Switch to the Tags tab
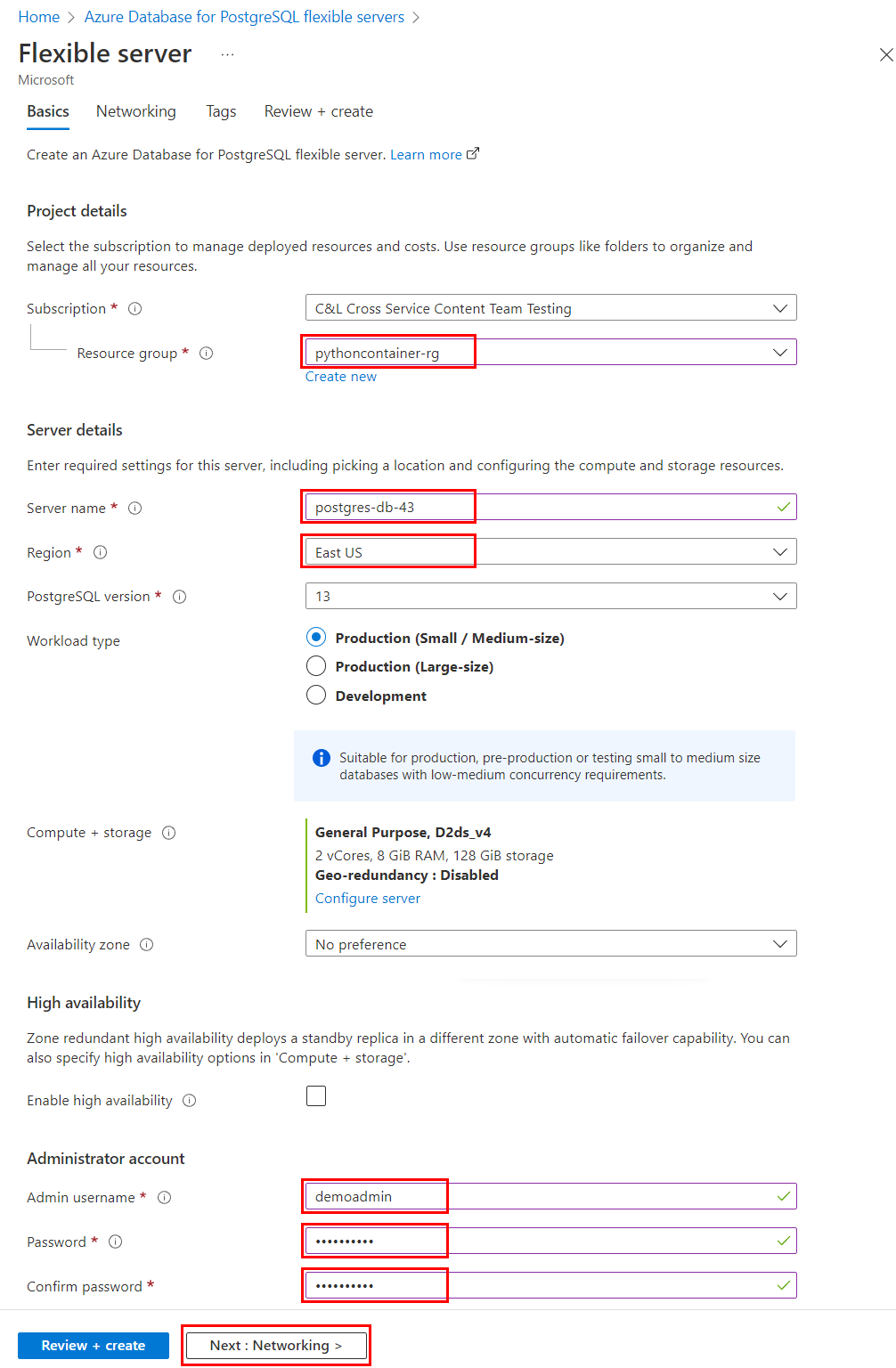The height and width of the screenshot is (1368, 896). [221, 111]
